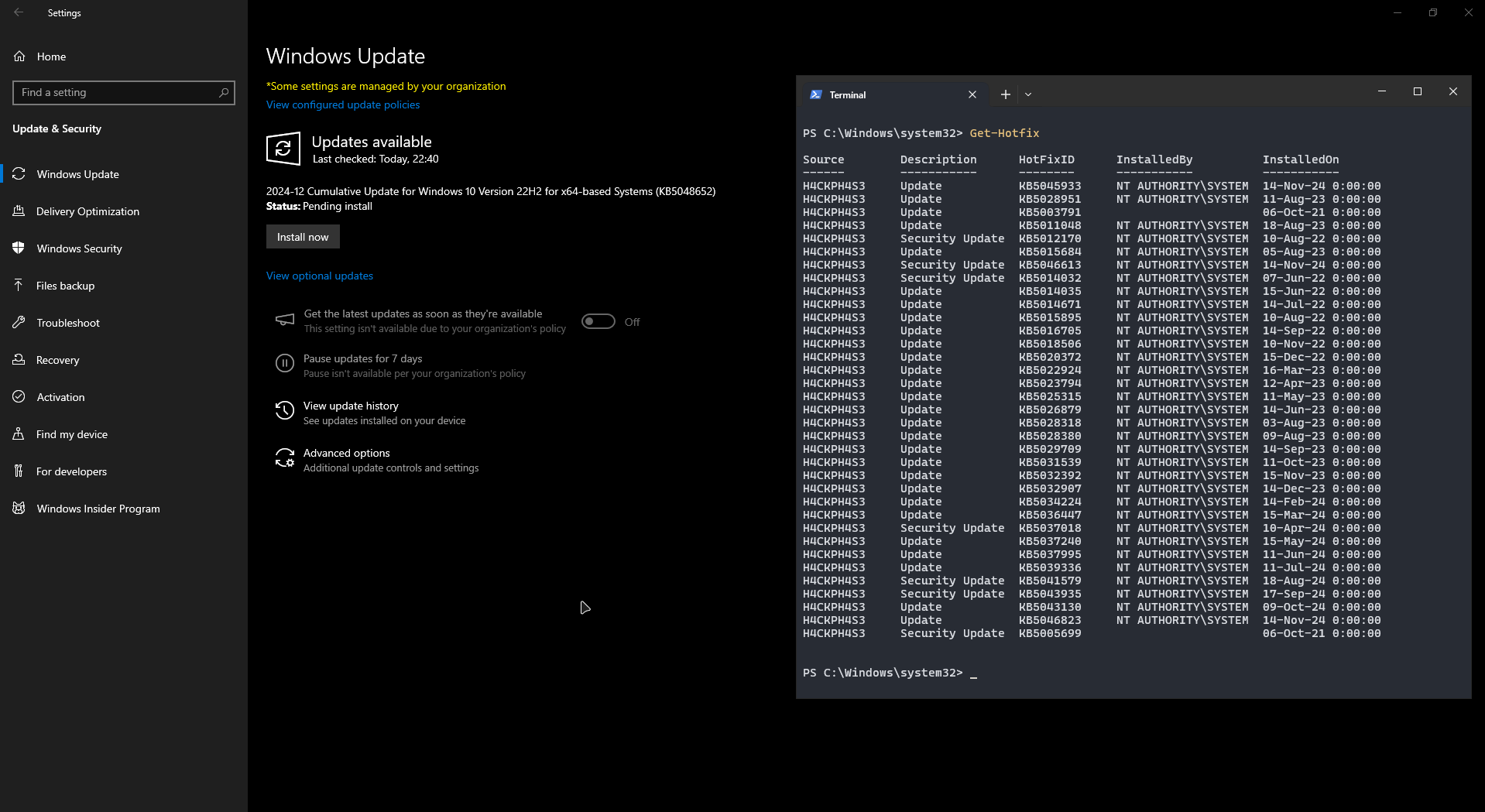Click the Status: Pending install text

(x=319, y=206)
